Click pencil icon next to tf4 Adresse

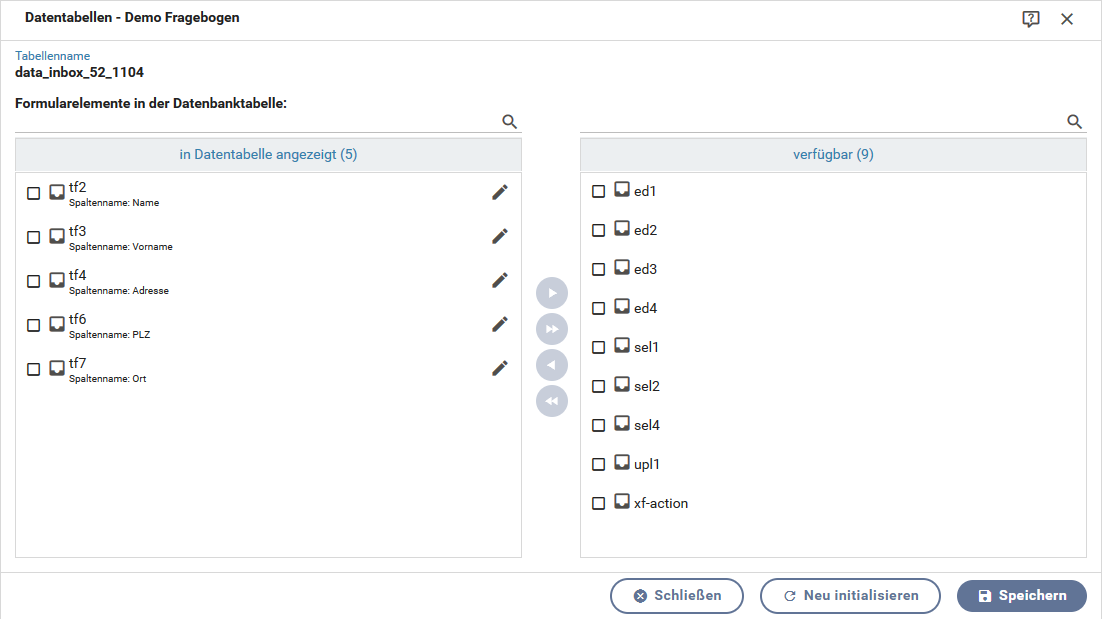click(x=500, y=281)
